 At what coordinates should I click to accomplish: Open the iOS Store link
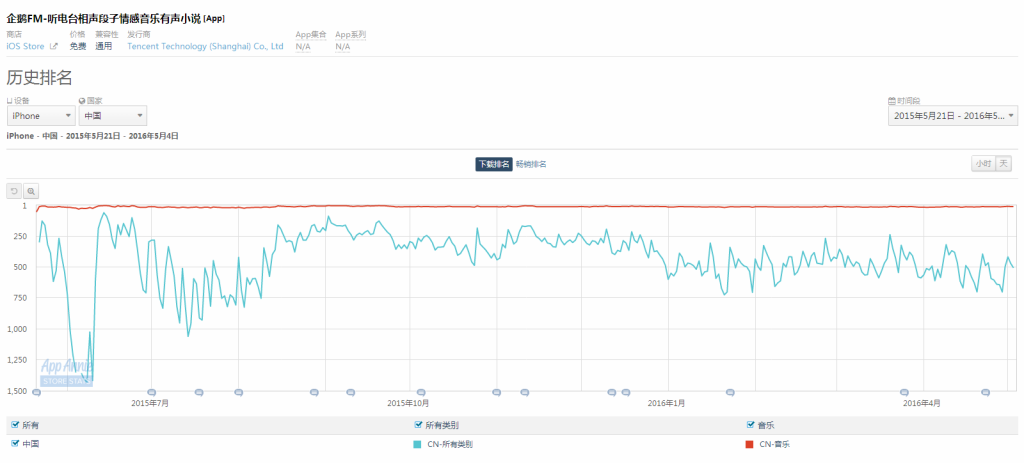(x=25, y=46)
